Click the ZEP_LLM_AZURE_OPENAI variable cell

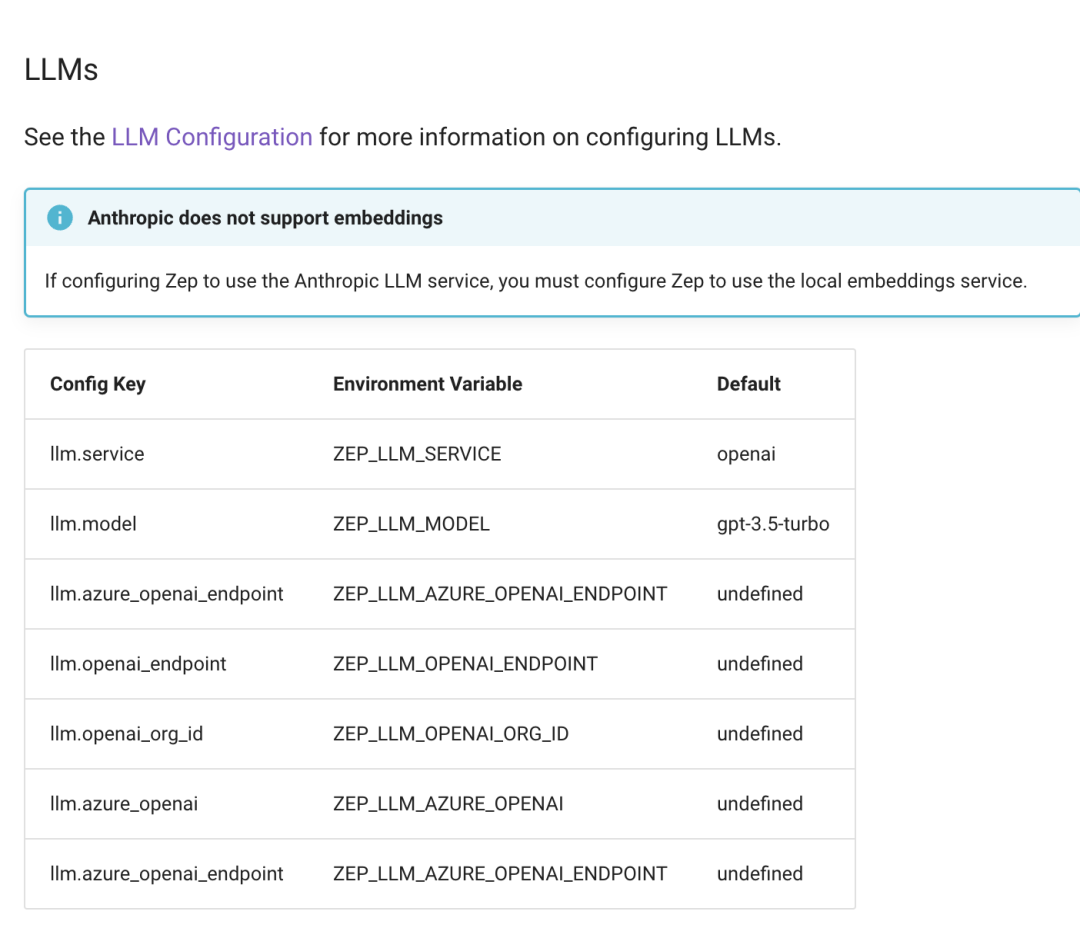[448, 804]
